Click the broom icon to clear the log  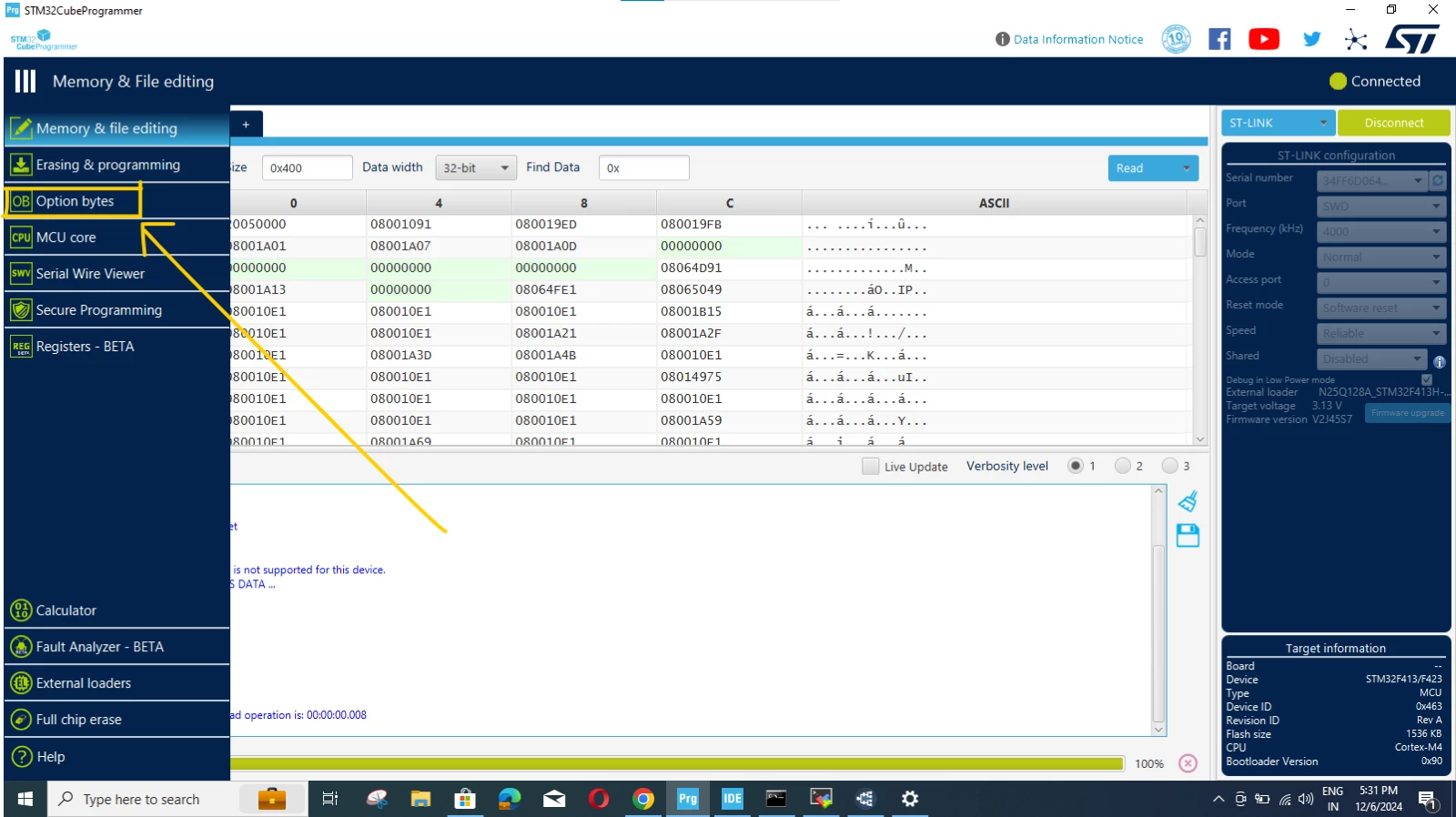(x=1188, y=501)
